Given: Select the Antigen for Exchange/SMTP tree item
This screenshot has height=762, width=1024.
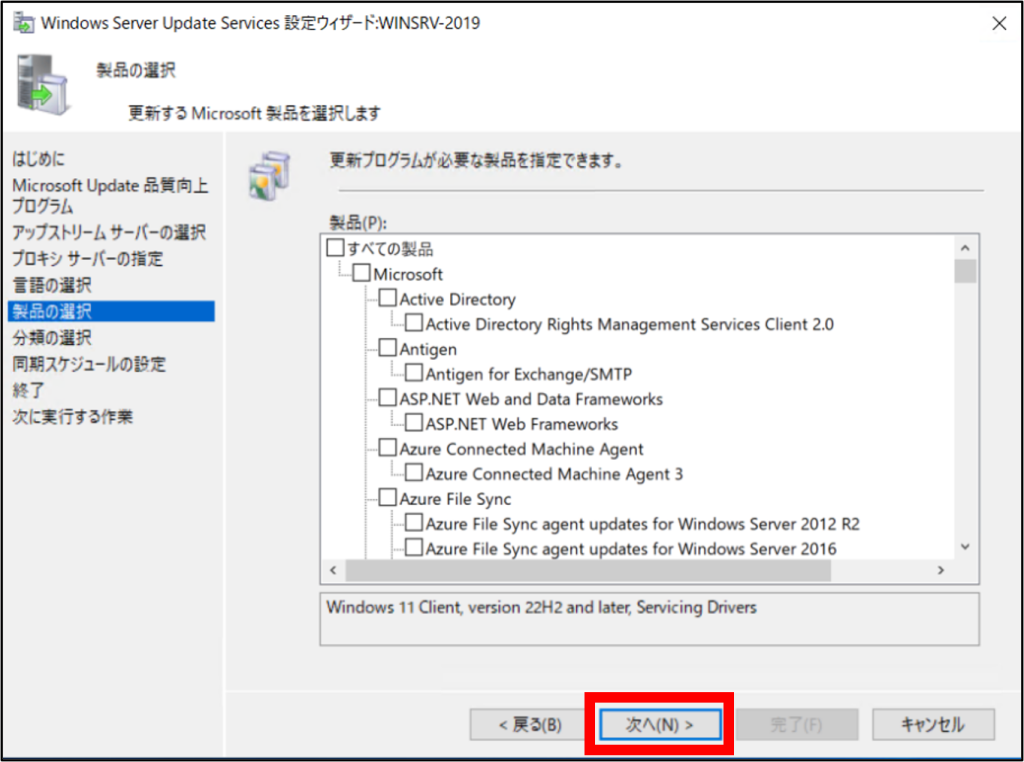Looking at the screenshot, I should pos(529,374).
